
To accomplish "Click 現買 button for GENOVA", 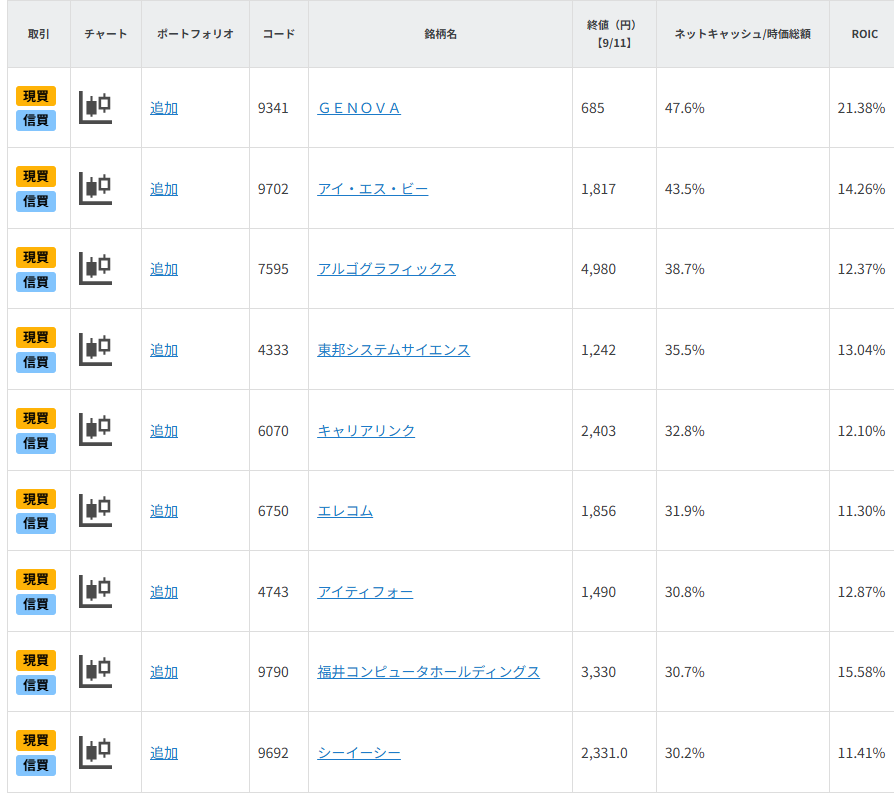I will (x=36, y=96).
